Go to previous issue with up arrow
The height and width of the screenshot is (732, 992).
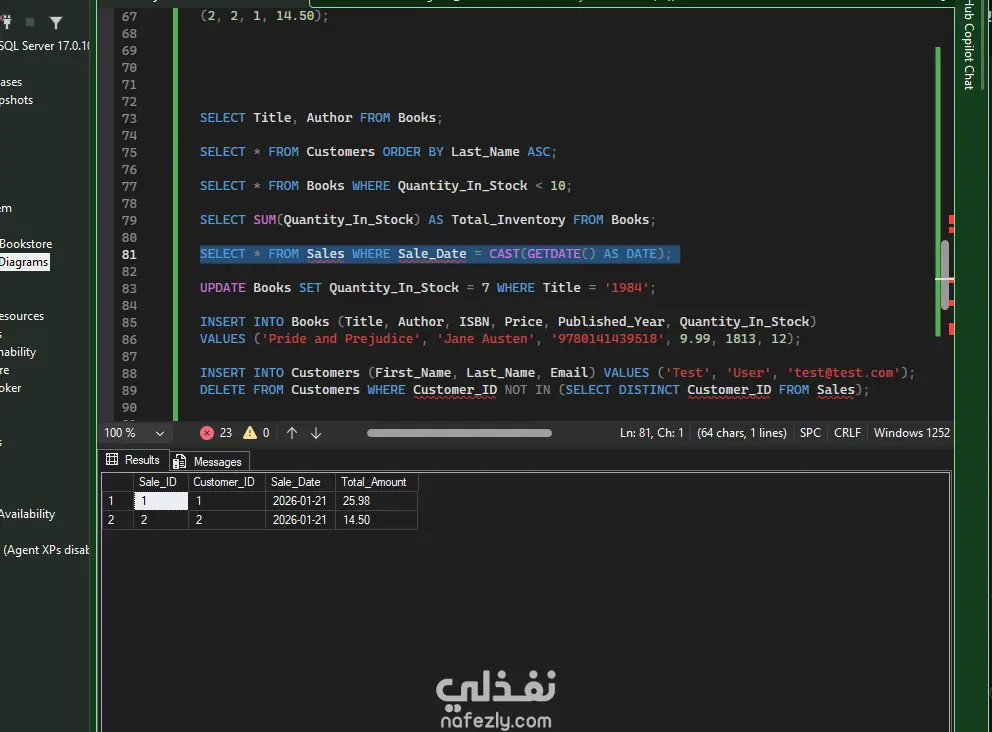[x=292, y=433]
